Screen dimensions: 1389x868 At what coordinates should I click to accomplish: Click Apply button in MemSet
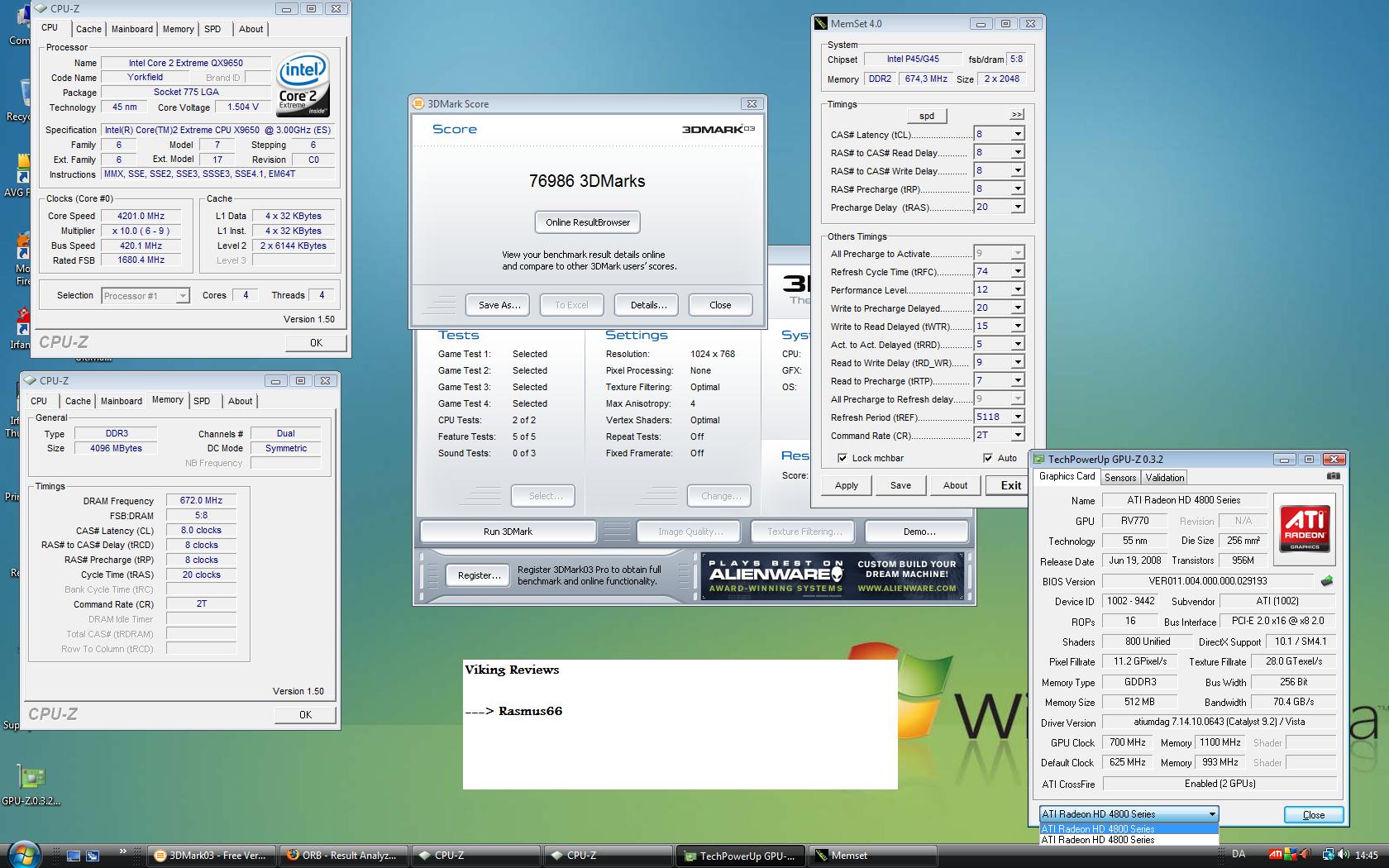pyautogui.click(x=847, y=485)
